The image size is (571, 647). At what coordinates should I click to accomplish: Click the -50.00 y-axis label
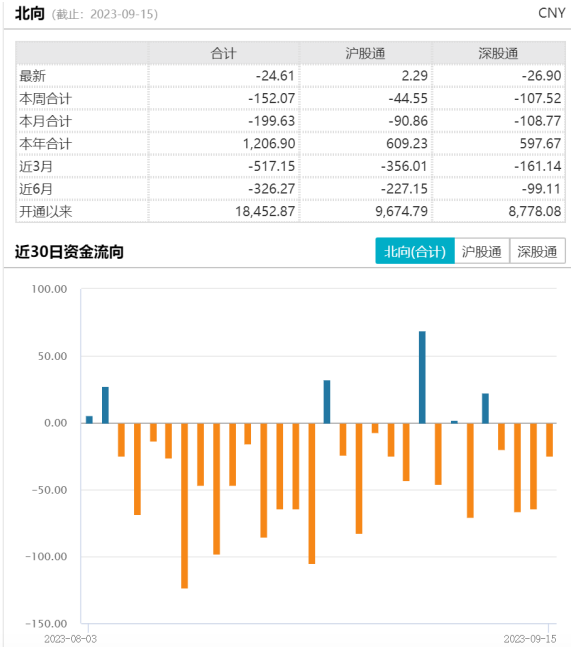coord(50,490)
